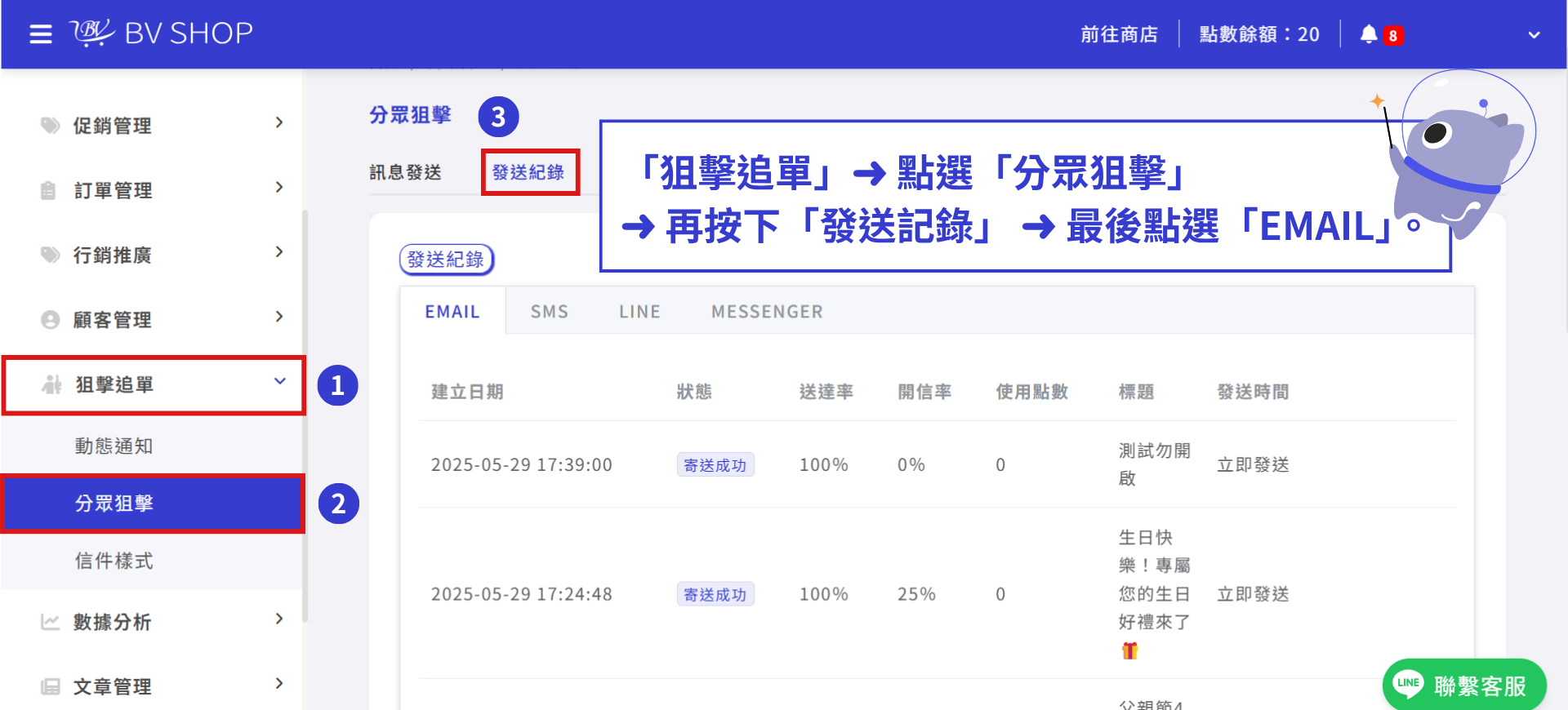Select the EMAIL tab
1568x710 pixels.
pyautogui.click(x=452, y=311)
